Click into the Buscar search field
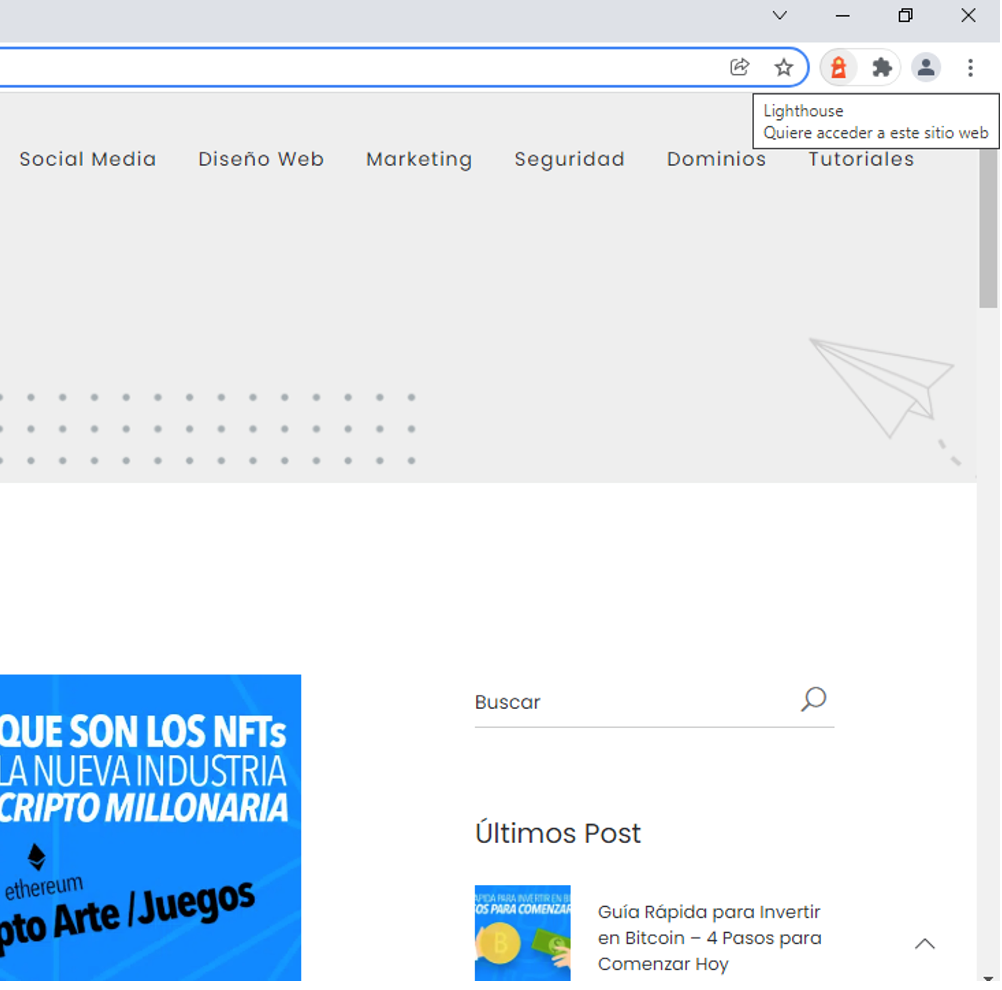Image resolution: width=1002 pixels, height=990 pixels. click(630, 702)
